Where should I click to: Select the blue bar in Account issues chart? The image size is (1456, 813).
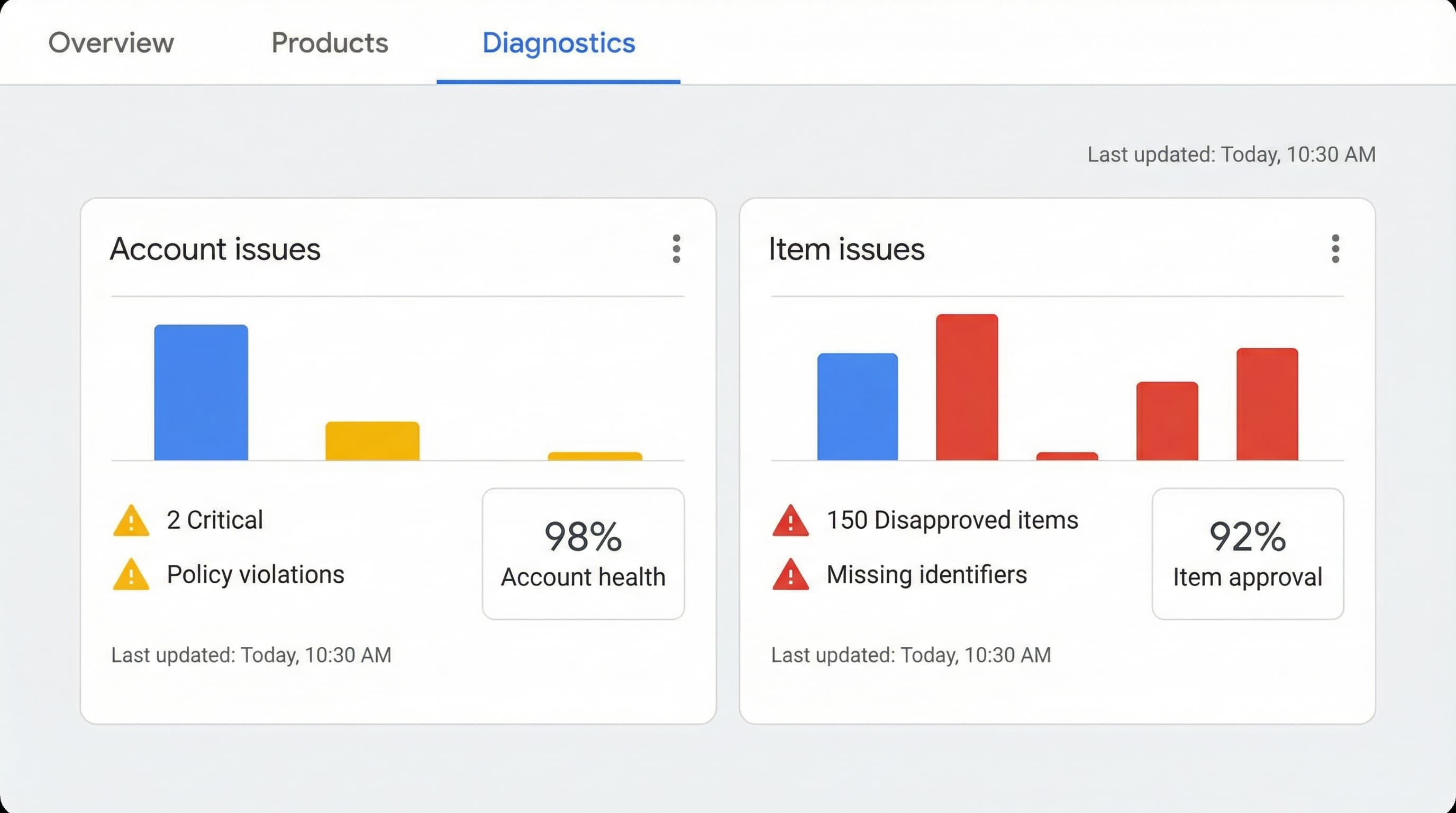point(201,393)
